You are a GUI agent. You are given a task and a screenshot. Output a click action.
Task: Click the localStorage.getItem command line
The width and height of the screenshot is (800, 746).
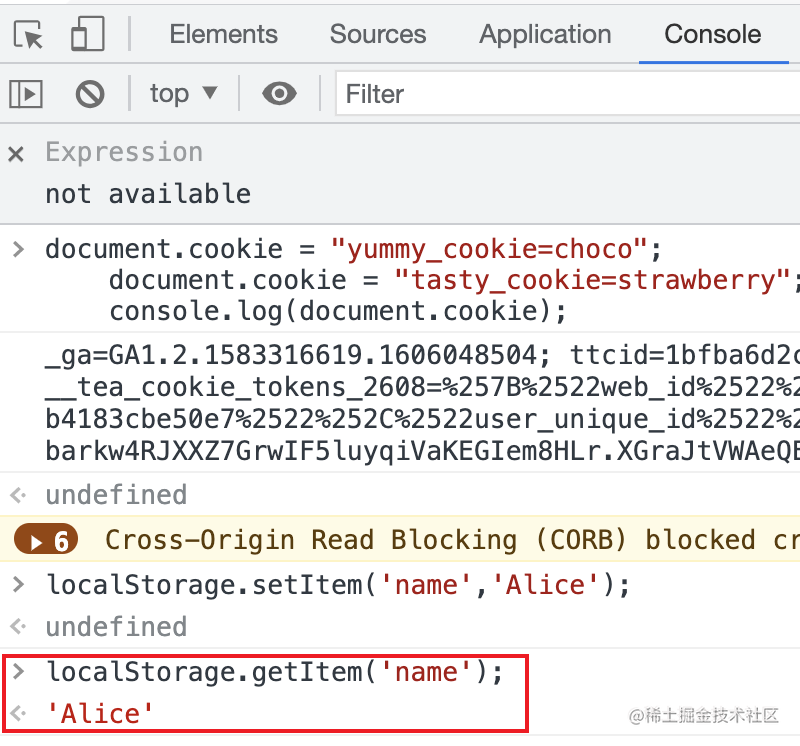[276, 672]
